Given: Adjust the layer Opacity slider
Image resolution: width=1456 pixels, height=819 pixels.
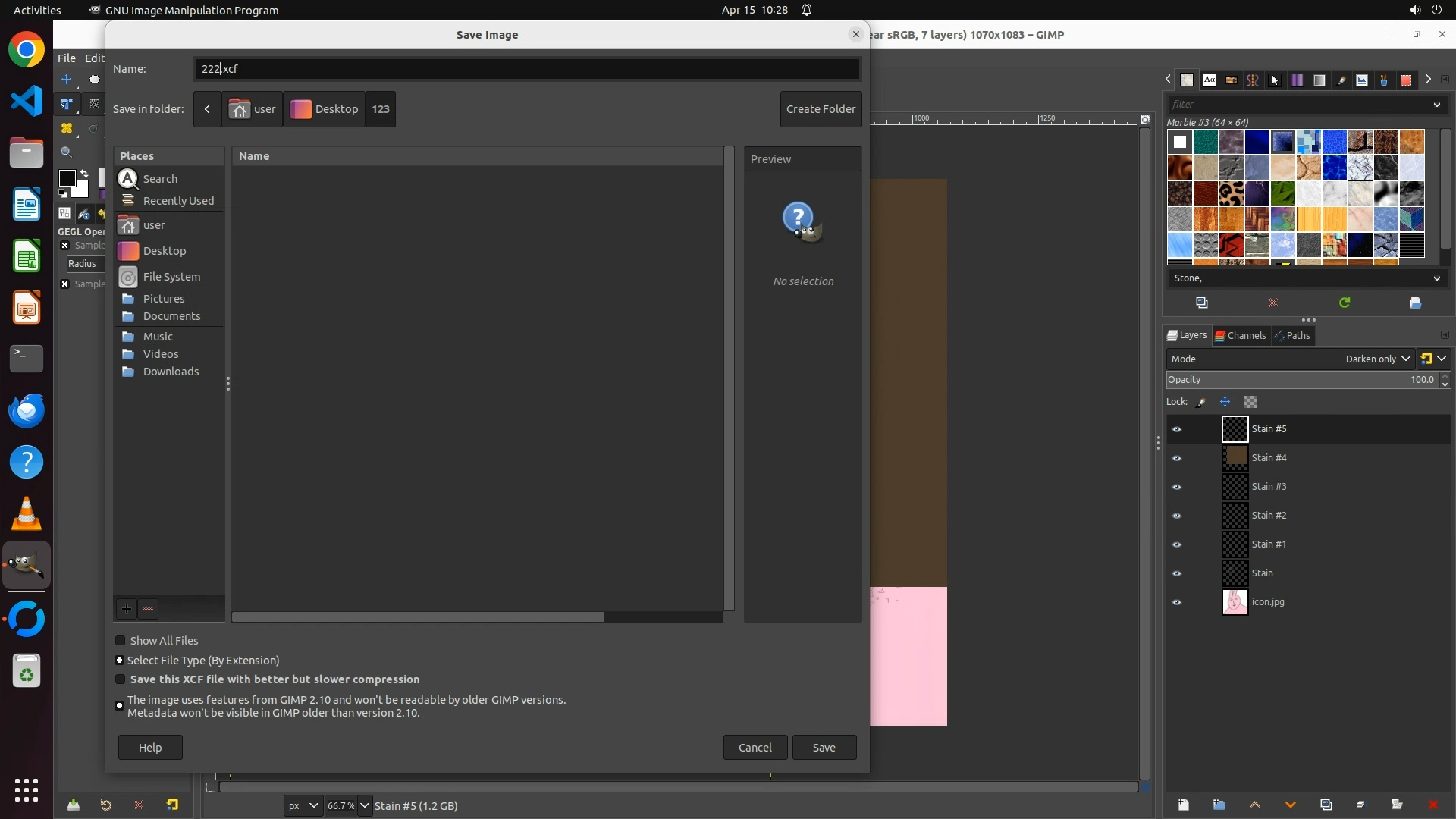Looking at the screenshot, I should 1289,380.
